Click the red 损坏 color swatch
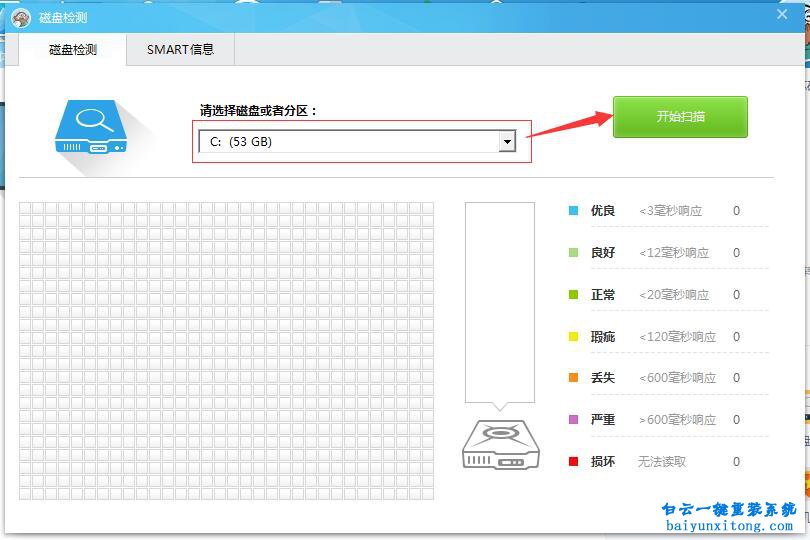The width and height of the screenshot is (810, 540). pos(573,462)
